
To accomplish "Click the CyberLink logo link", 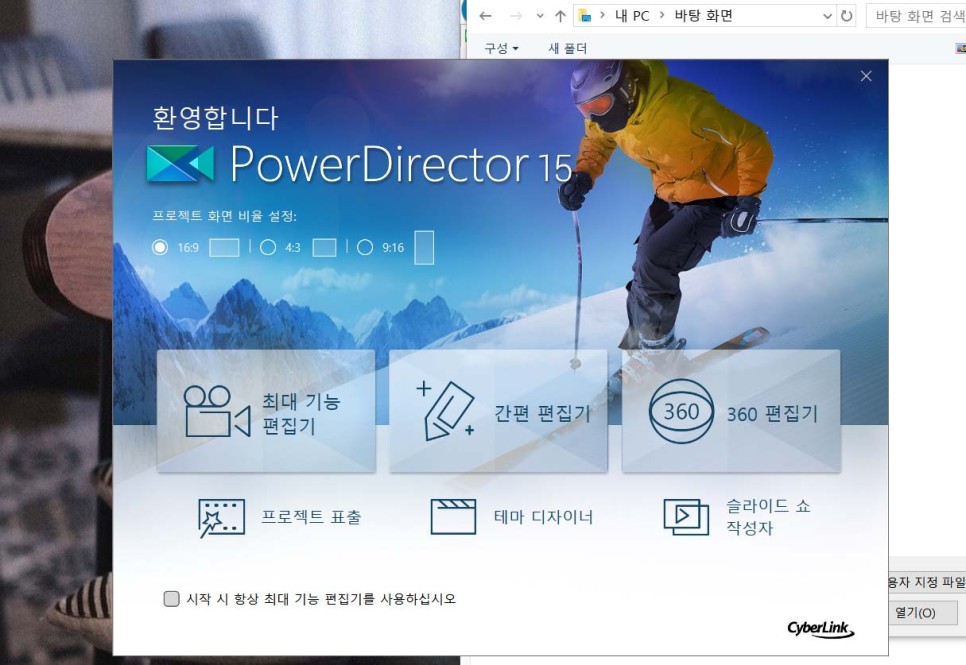I will [819, 630].
